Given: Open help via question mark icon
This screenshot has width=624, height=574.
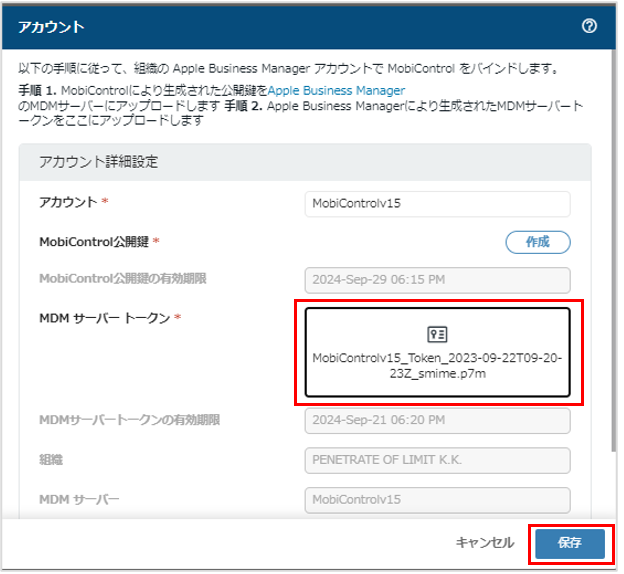Looking at the screenshot, I should (x=589, y=26).
